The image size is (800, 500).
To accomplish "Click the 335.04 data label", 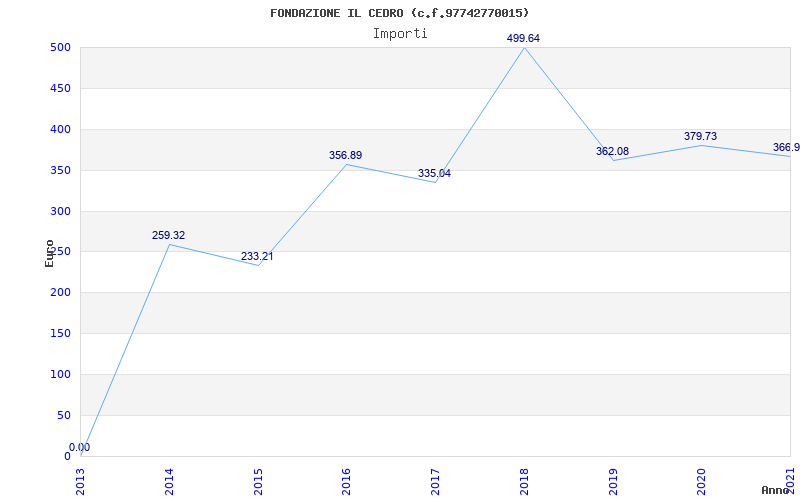I will click(434, 173).
